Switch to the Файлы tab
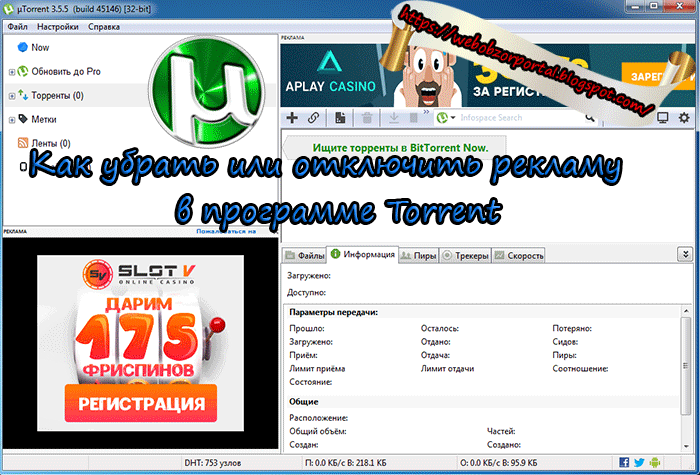This screenshot has width=700, height=475. pyautogui.click(x=305, y=255)
